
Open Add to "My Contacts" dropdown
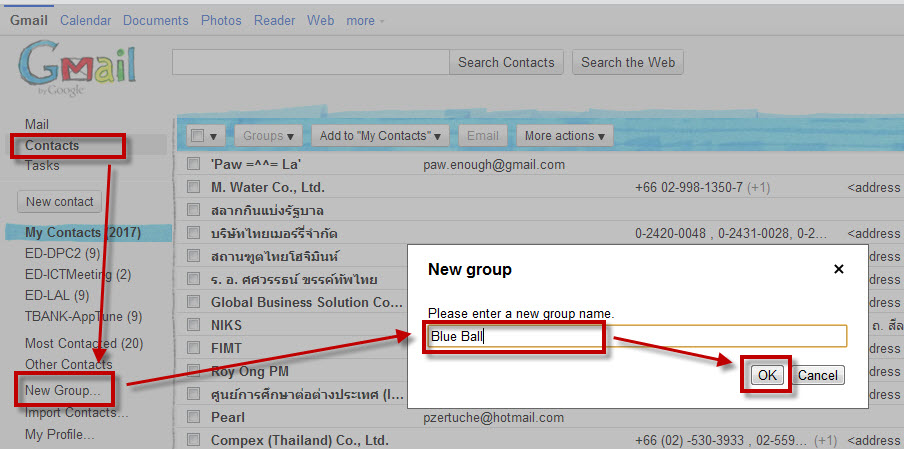[x=381, y=136]
